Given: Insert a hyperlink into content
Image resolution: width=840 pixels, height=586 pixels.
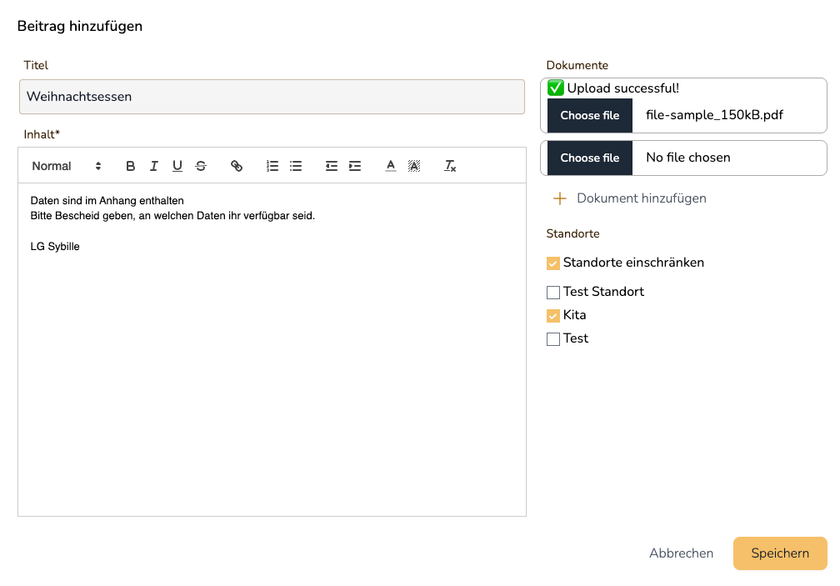Looking at the screenshot, I should (x=237, y=166).
